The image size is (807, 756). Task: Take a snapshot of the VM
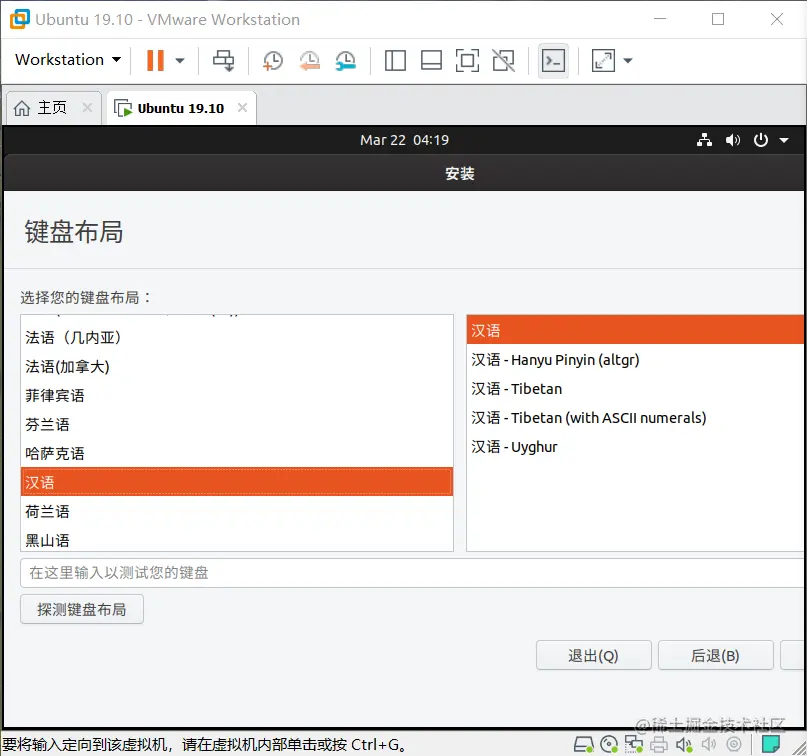pos(272,60)
